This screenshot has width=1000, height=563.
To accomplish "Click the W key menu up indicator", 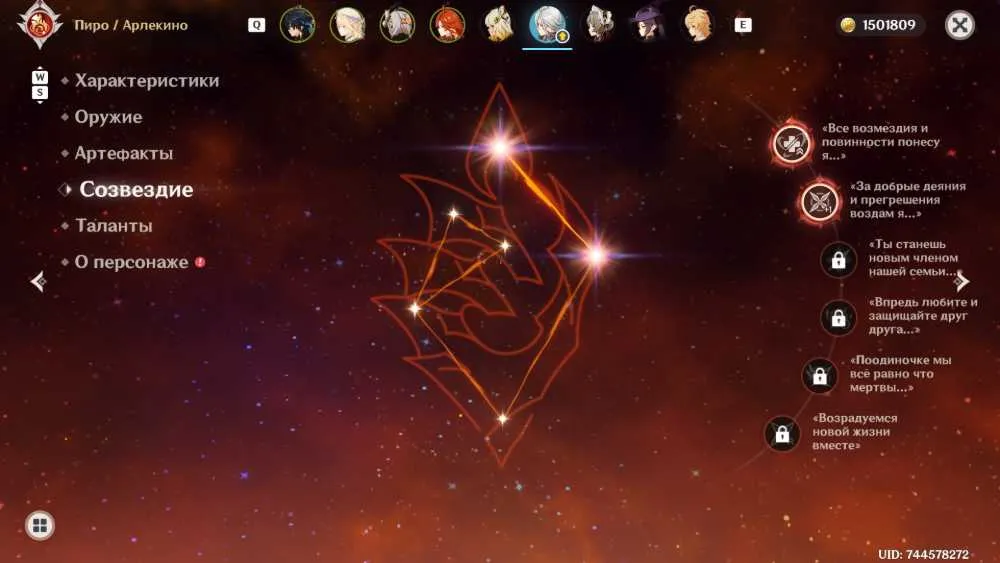I will point(40,77).
